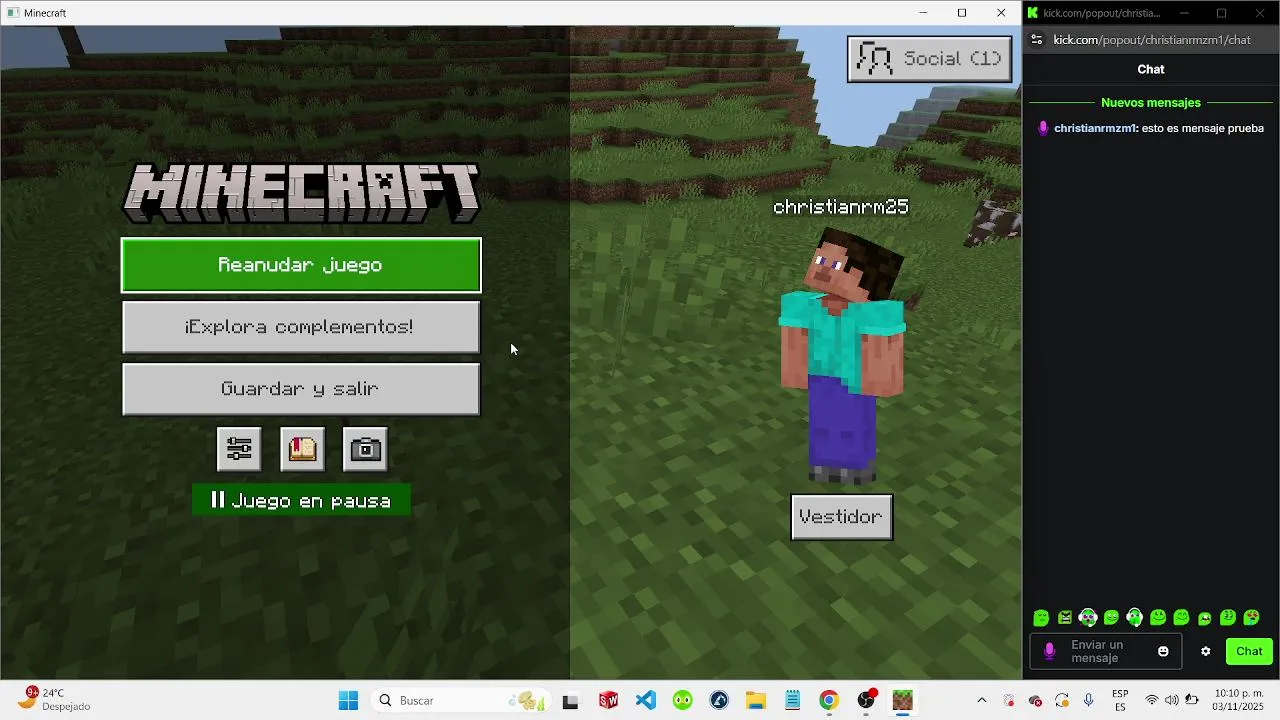Click the purple microphone badge beside christianrmzm1
The width and height of the screenshot is (1280, 720).
click(1043, 128)
